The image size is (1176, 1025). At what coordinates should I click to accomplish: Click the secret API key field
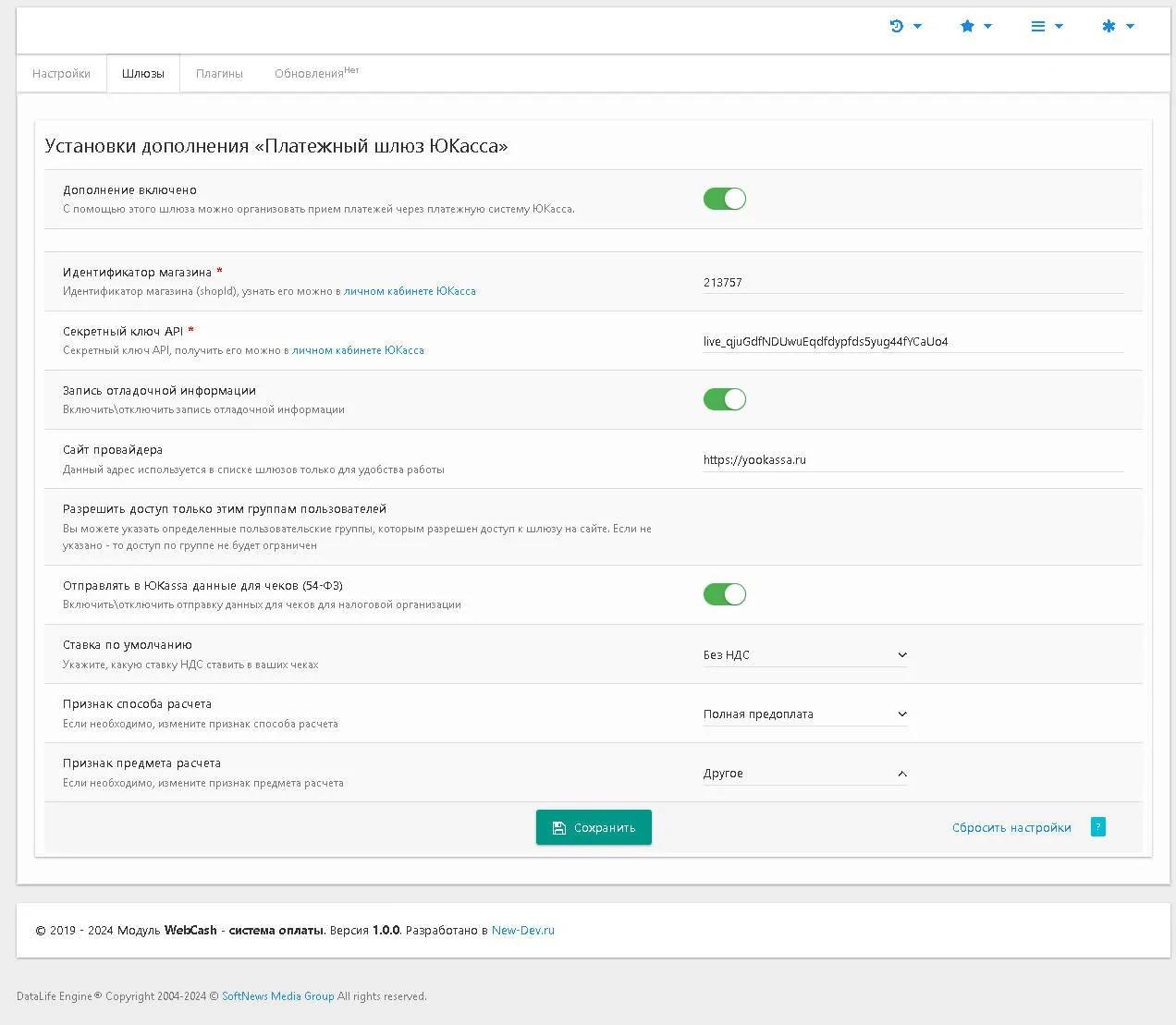(913, 342)
